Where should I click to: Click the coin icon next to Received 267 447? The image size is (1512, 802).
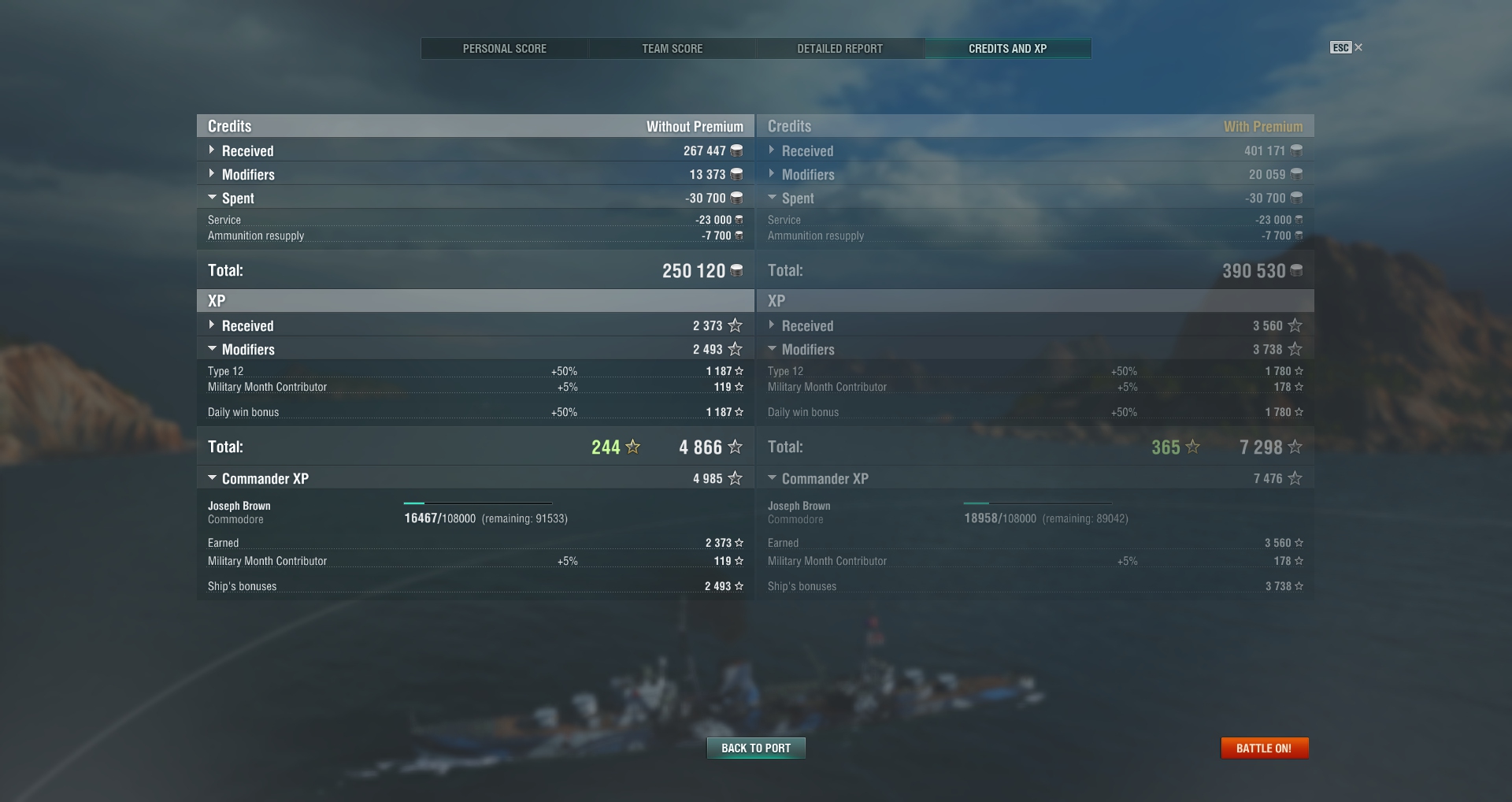(736, 150)
